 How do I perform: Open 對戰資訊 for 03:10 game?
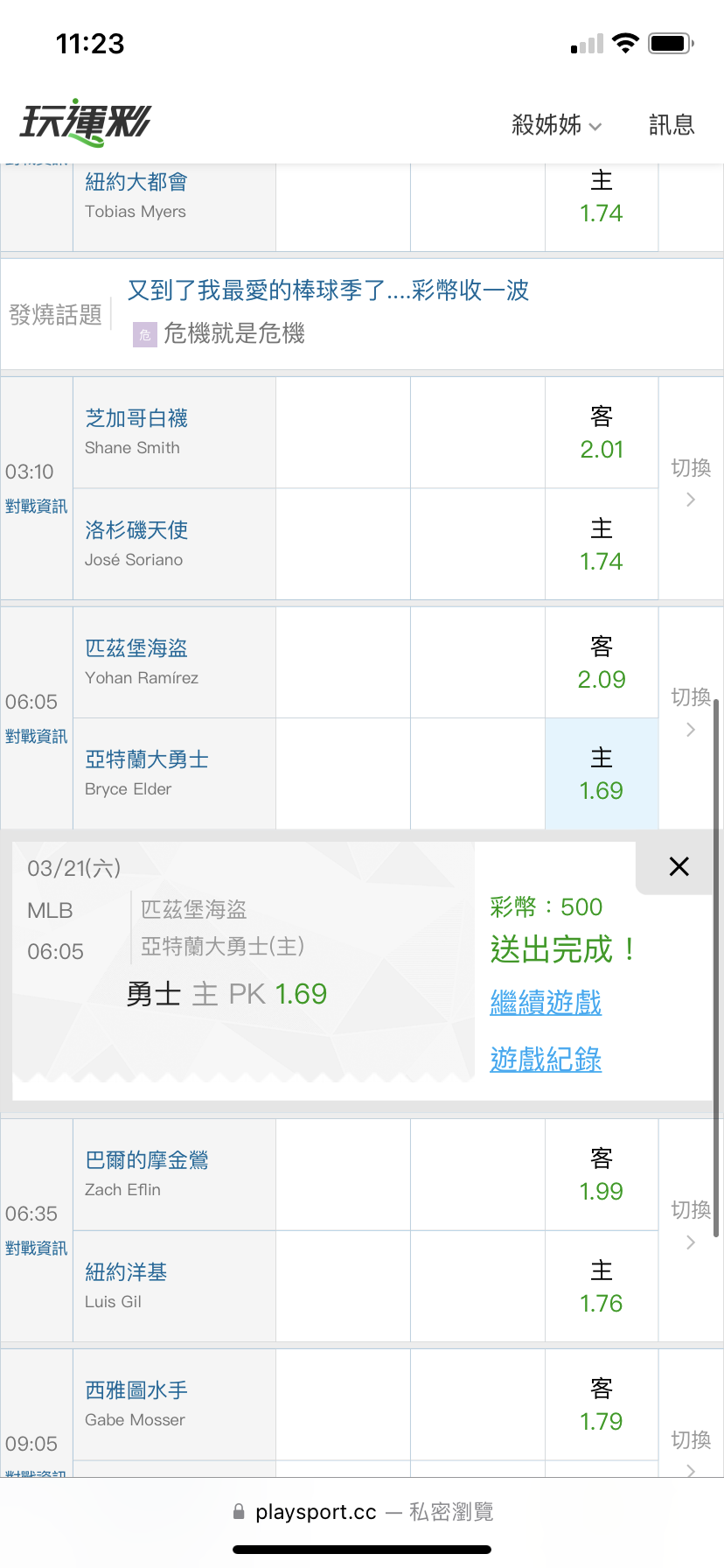pos(36,507)
